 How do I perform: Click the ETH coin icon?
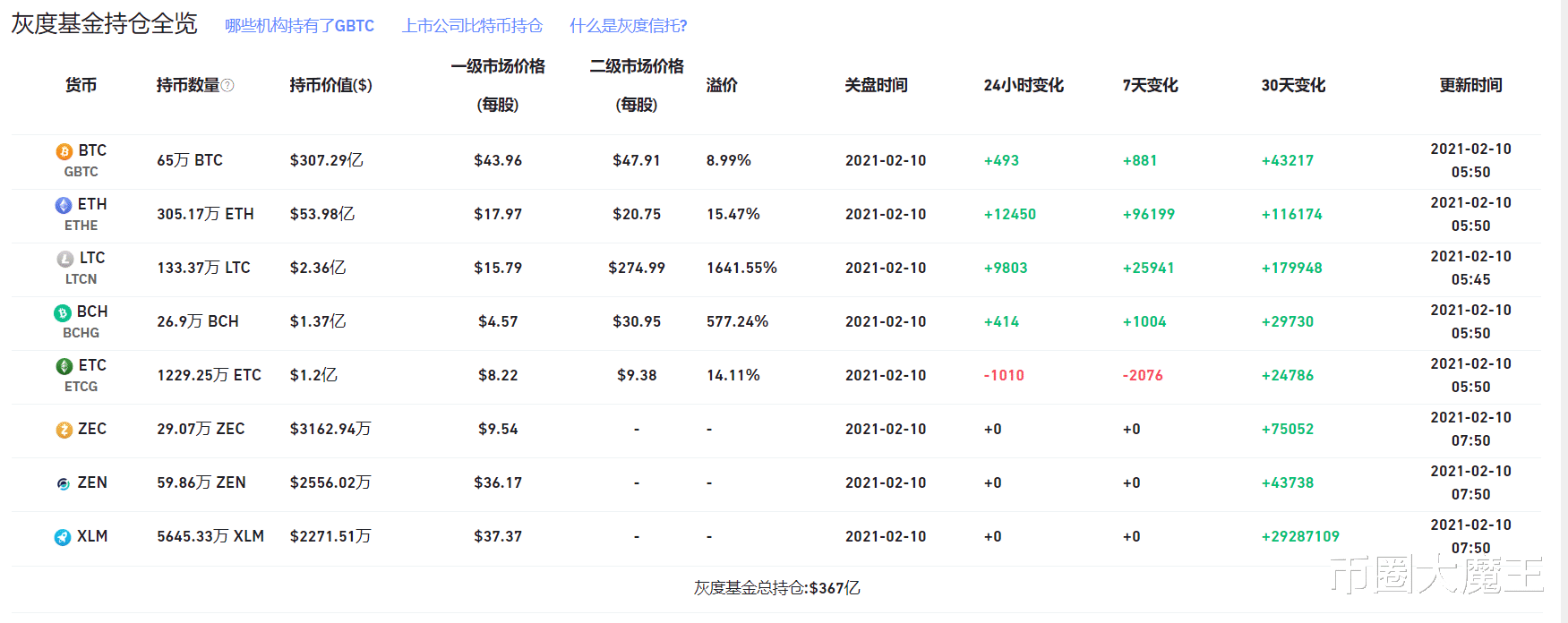64,205
